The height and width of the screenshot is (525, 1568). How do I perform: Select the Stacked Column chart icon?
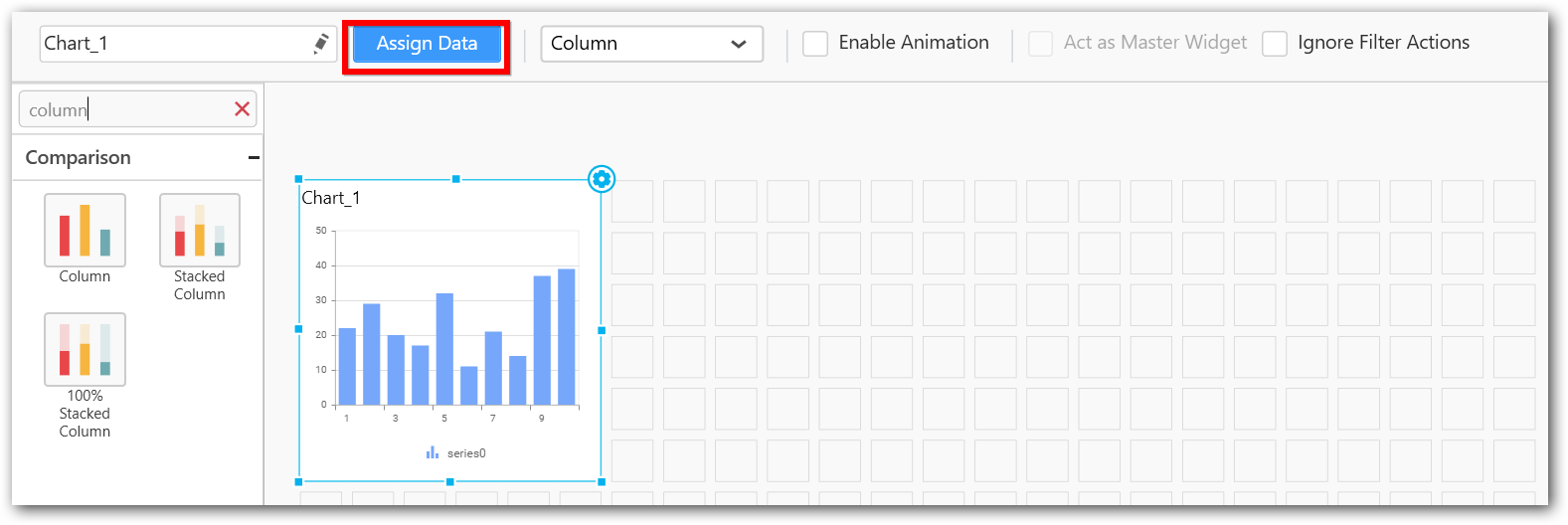[x=200, y=231]
